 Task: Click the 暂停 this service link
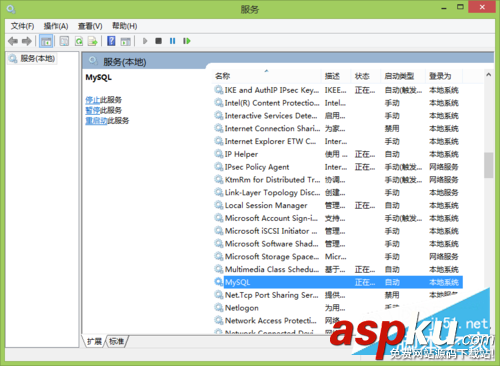(92, 110)
